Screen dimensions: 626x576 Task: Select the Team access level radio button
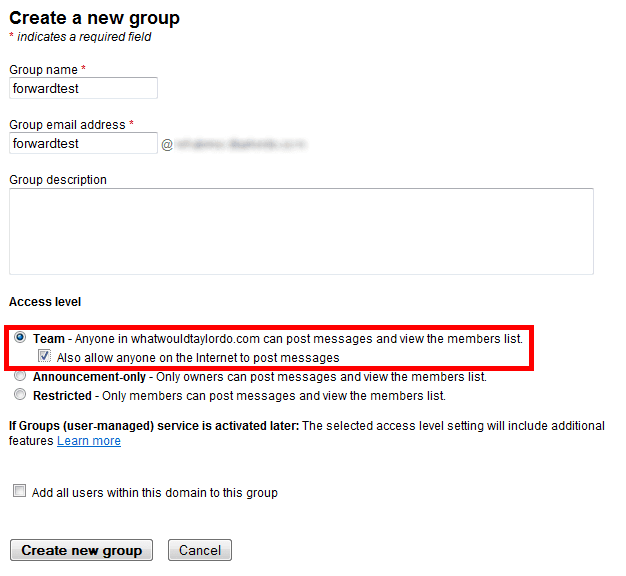click(x=20, y=339)
